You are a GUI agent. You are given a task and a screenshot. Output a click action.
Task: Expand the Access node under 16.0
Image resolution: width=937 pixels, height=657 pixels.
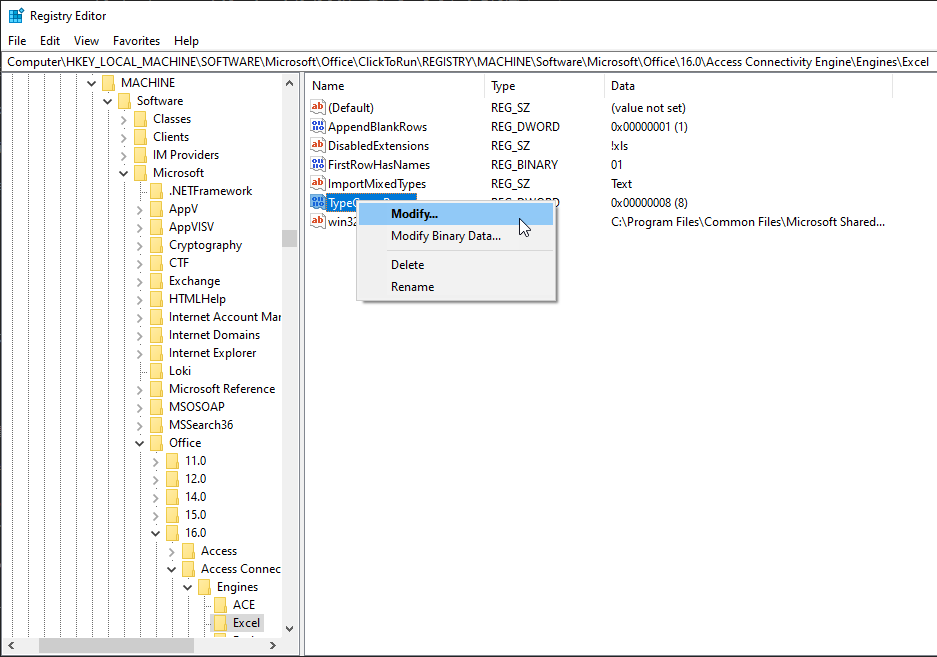coord(171,550)
